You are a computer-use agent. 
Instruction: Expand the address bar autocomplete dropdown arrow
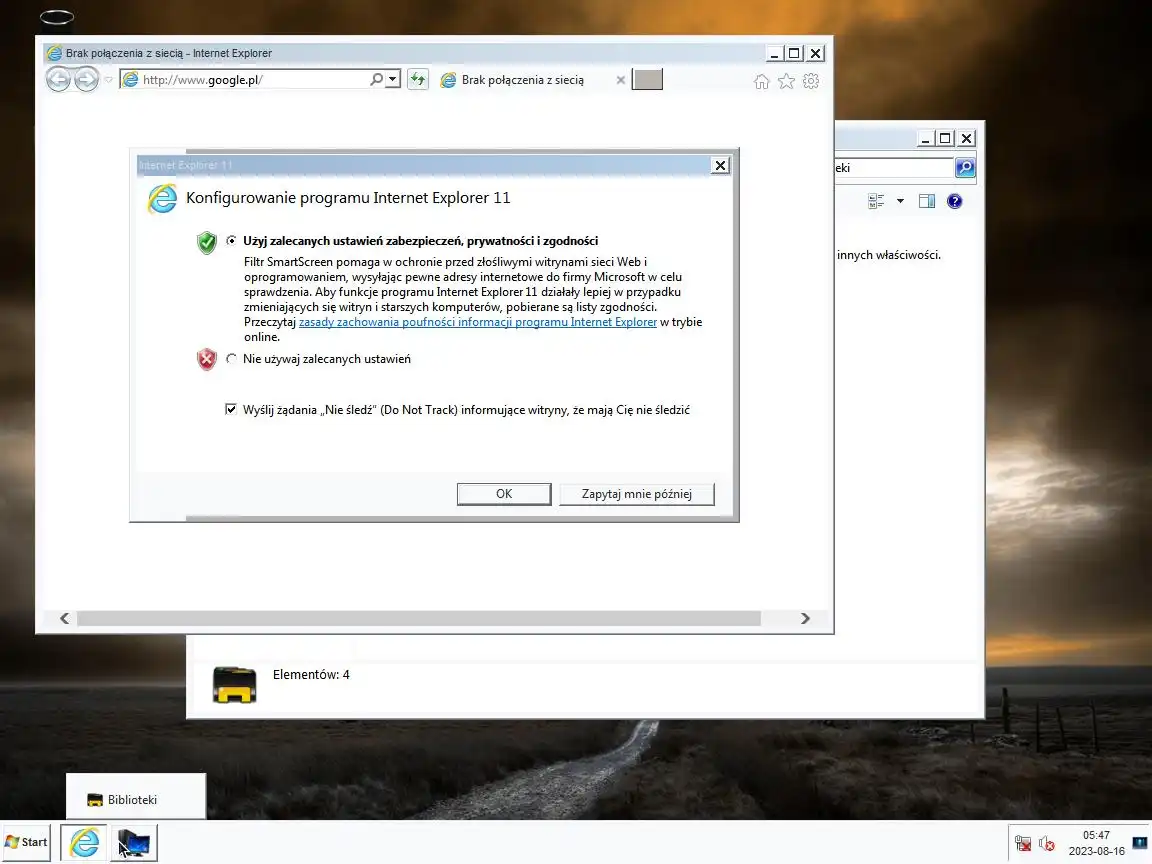point(393,79)
